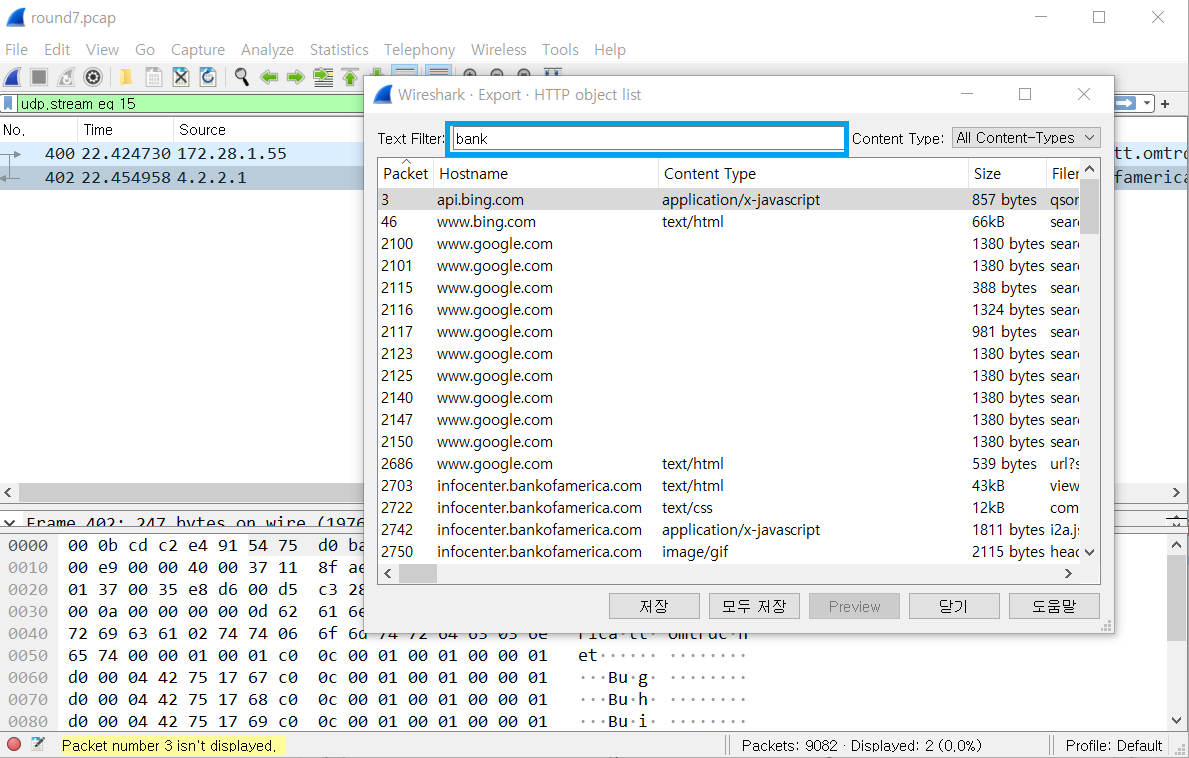Image resolution: width=1189 pixels, height=758 pixels.
Task: Click the 닫기 (Close) button
Action: [954, 606]
